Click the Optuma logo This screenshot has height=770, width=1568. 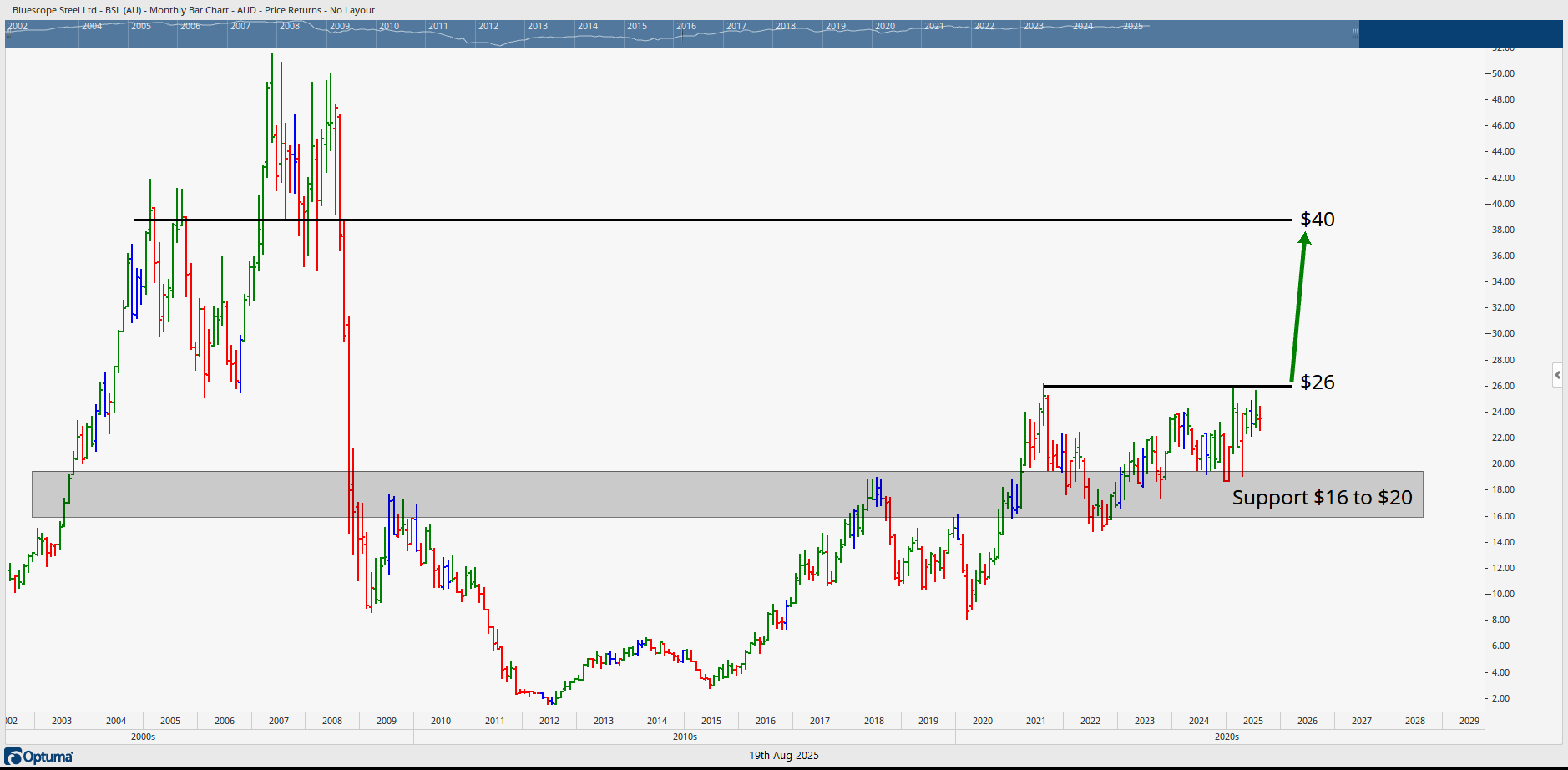pos(39,757)
